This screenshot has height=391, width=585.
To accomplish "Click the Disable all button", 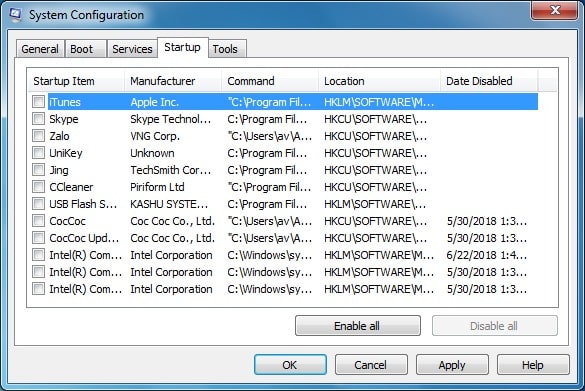I will coord(494,326).
